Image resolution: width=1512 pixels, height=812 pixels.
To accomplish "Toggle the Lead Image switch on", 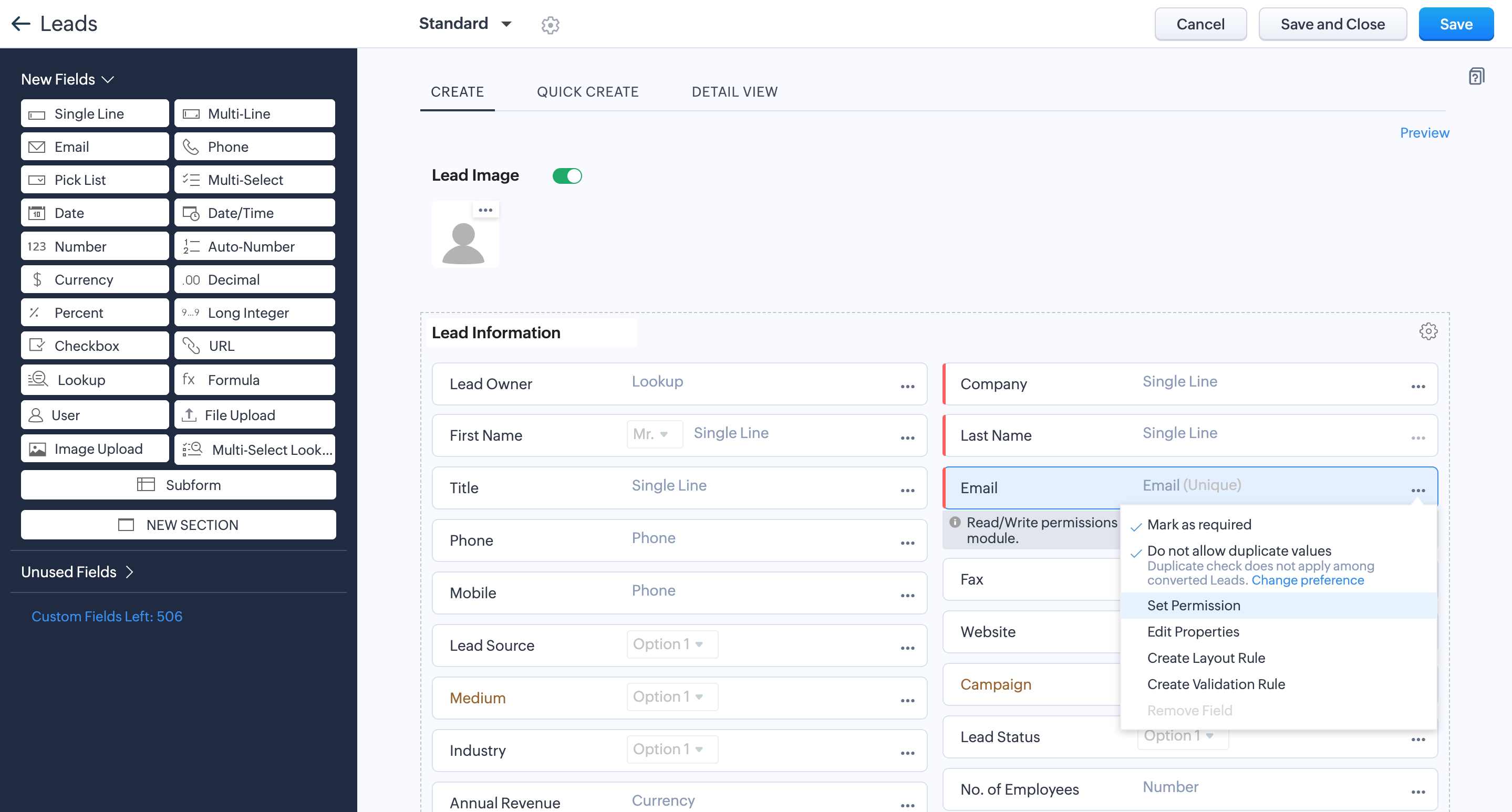I will tap(568, 176).
